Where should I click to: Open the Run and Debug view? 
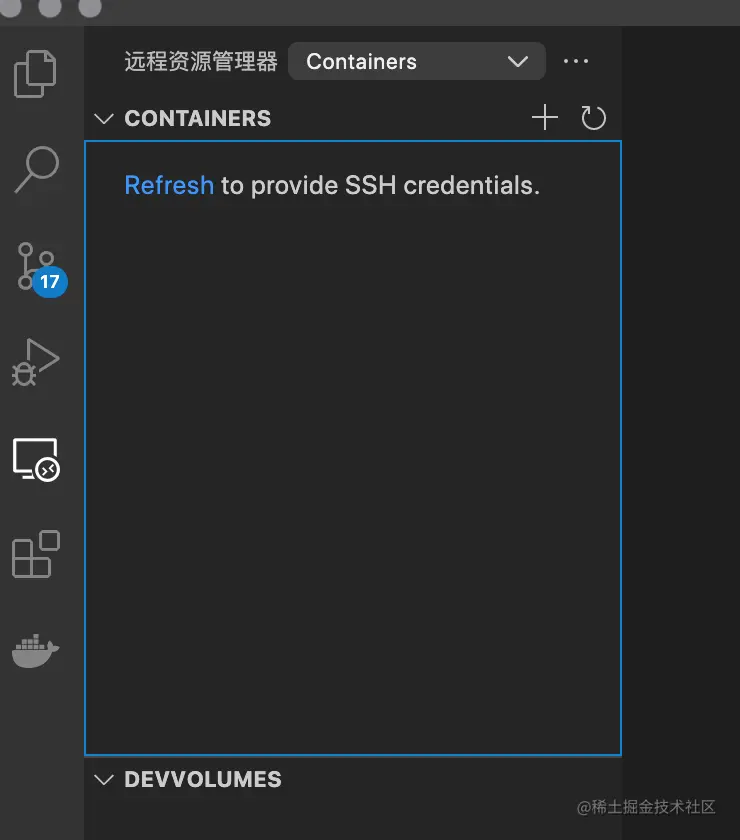[36, 361]
